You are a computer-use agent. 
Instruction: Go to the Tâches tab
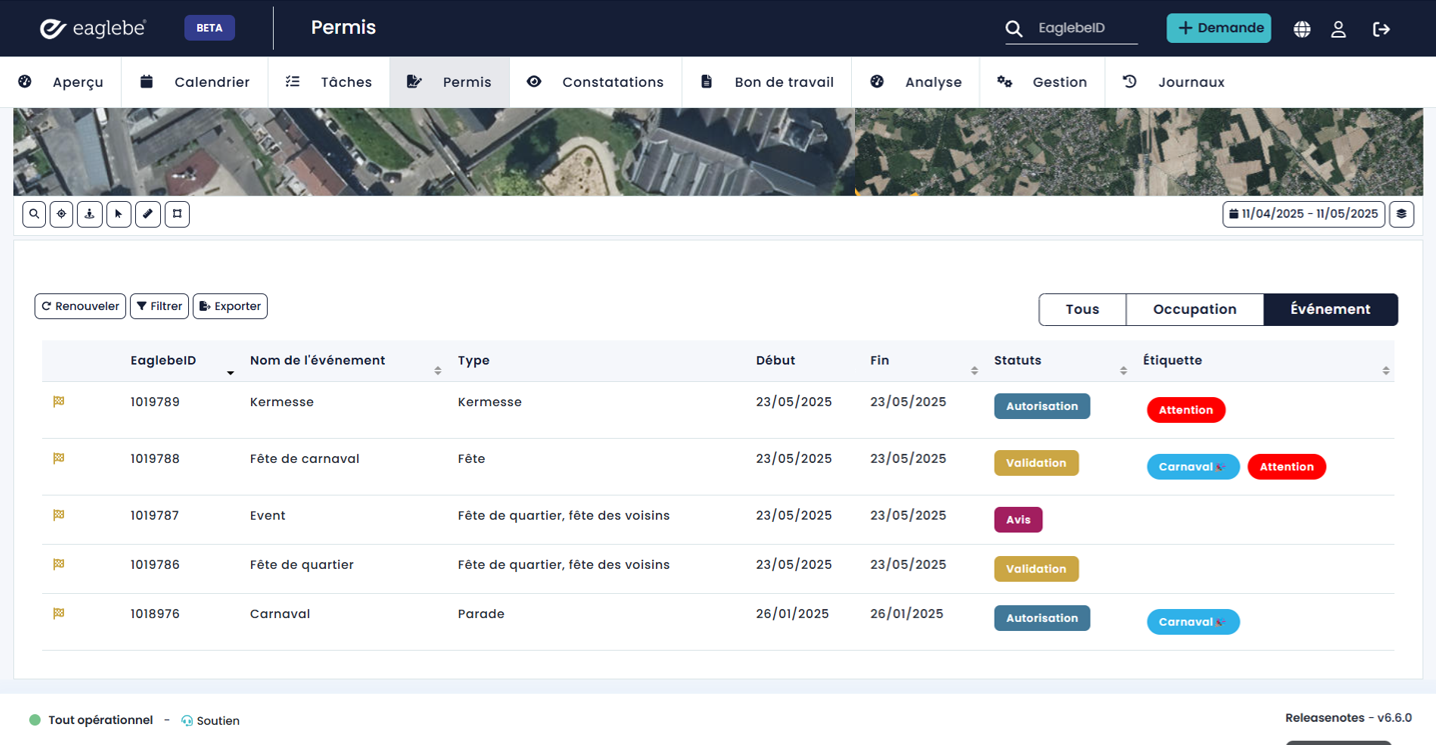pos(329,82)
